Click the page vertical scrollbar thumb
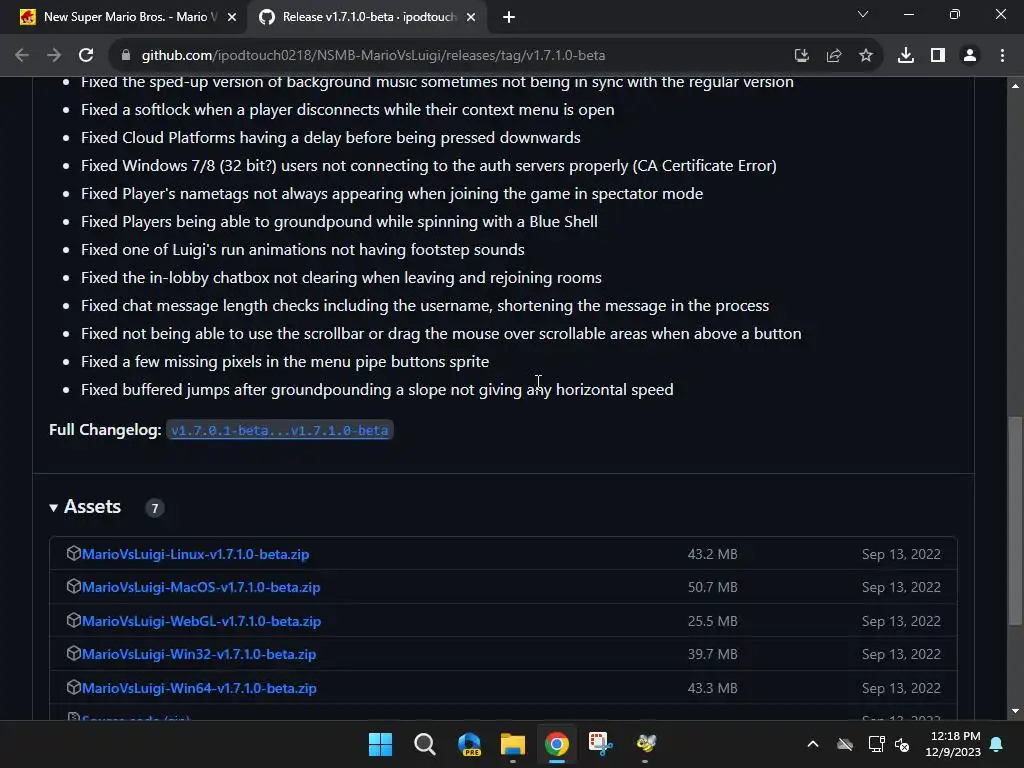Image resolution: width=1024 pixels, height=768 pixels. [1015, 521]
